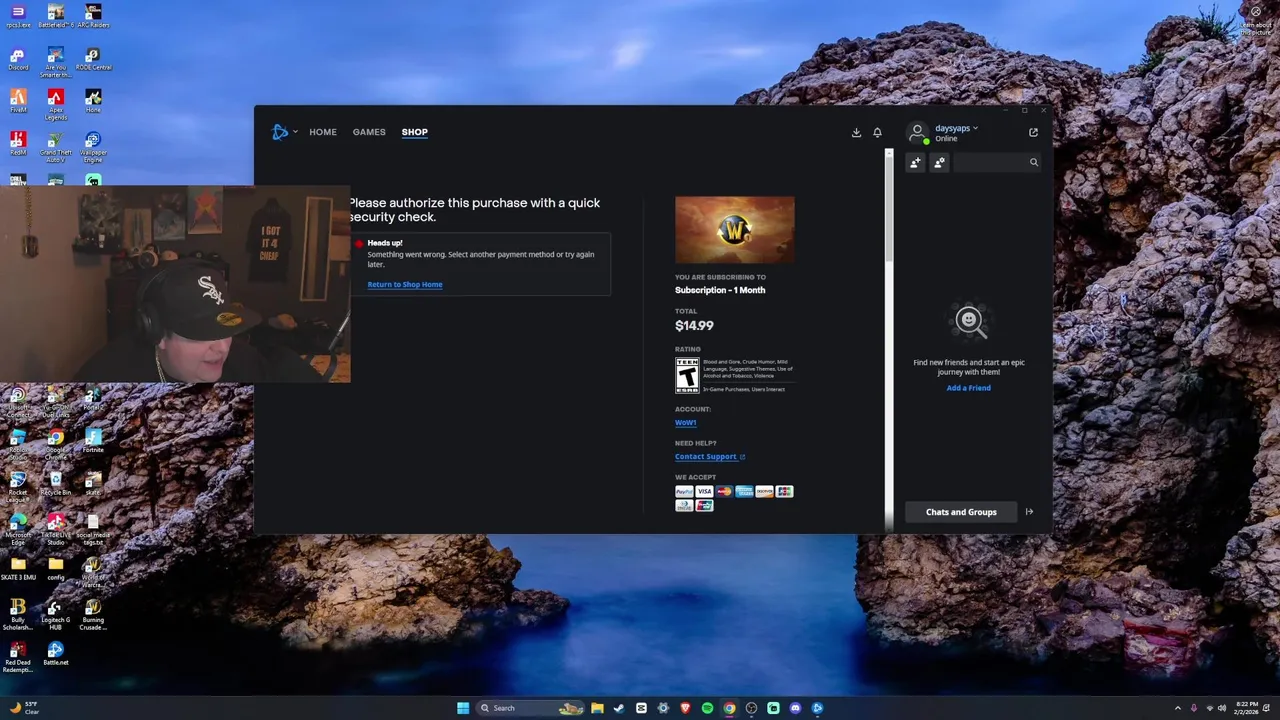Viewport: 1280px width, 720px height.
Task: Open the Windows Start menu
Action: click(x=463, y=708)
